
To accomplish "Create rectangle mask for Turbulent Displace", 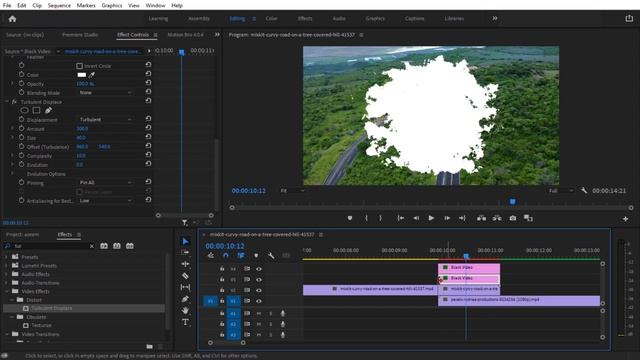I will coord(36,110).
